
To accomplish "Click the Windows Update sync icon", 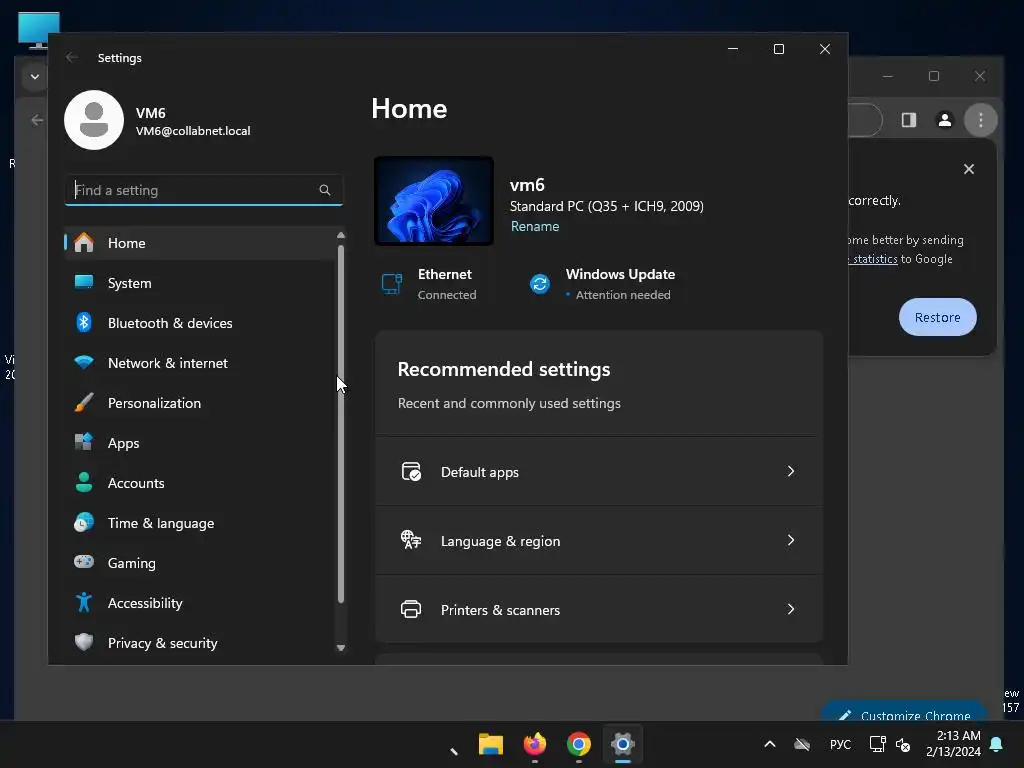I will [x=539, y=284].
